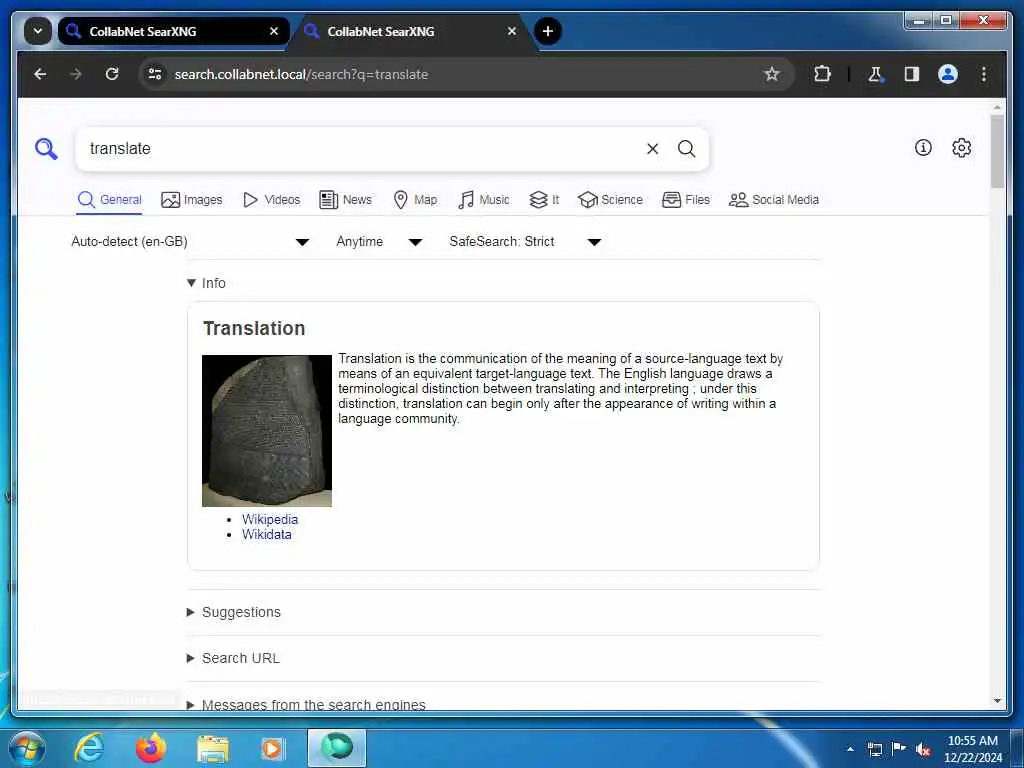Click the browser forward arrow
The height and width of the screenshot is (768, 1024).
pyautogui.click(x=76, y=74)
